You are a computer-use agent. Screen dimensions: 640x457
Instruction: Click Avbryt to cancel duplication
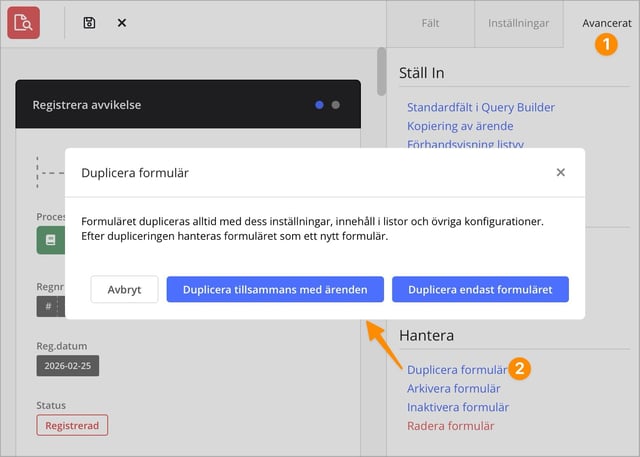(124, 289)
